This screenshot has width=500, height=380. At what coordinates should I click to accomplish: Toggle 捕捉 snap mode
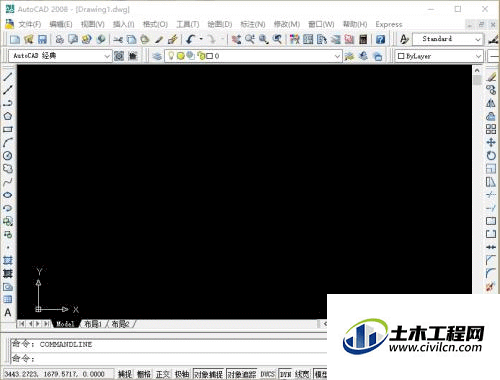coord(125,374)
